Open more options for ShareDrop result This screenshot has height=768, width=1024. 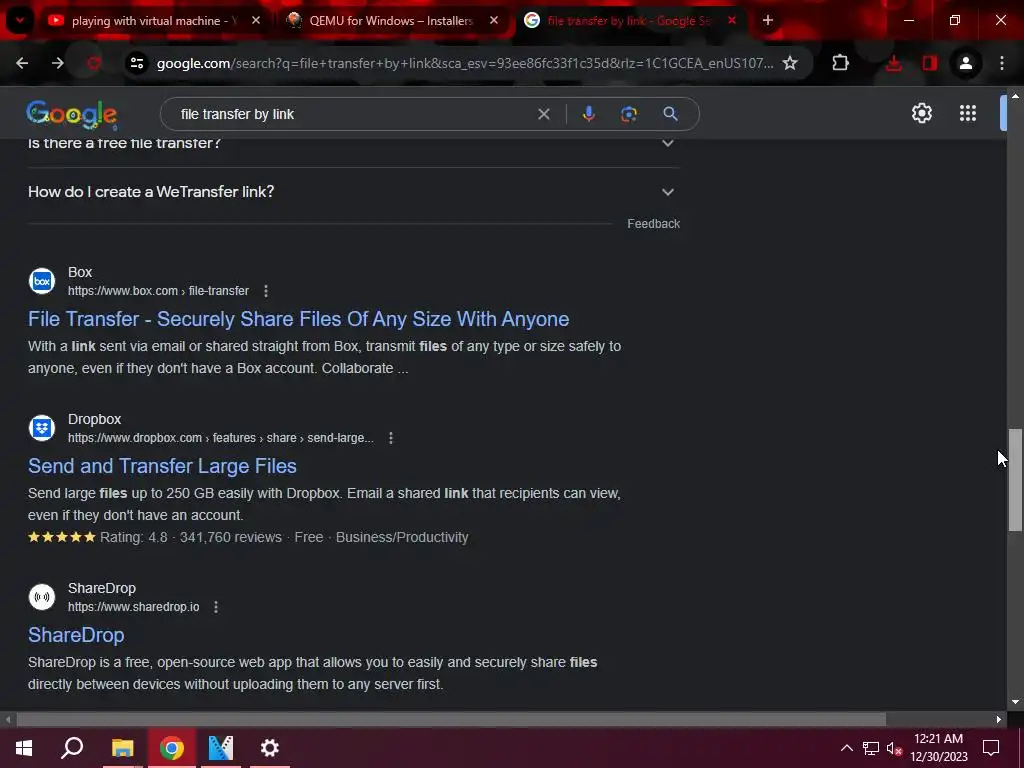[x=216, y=607]
